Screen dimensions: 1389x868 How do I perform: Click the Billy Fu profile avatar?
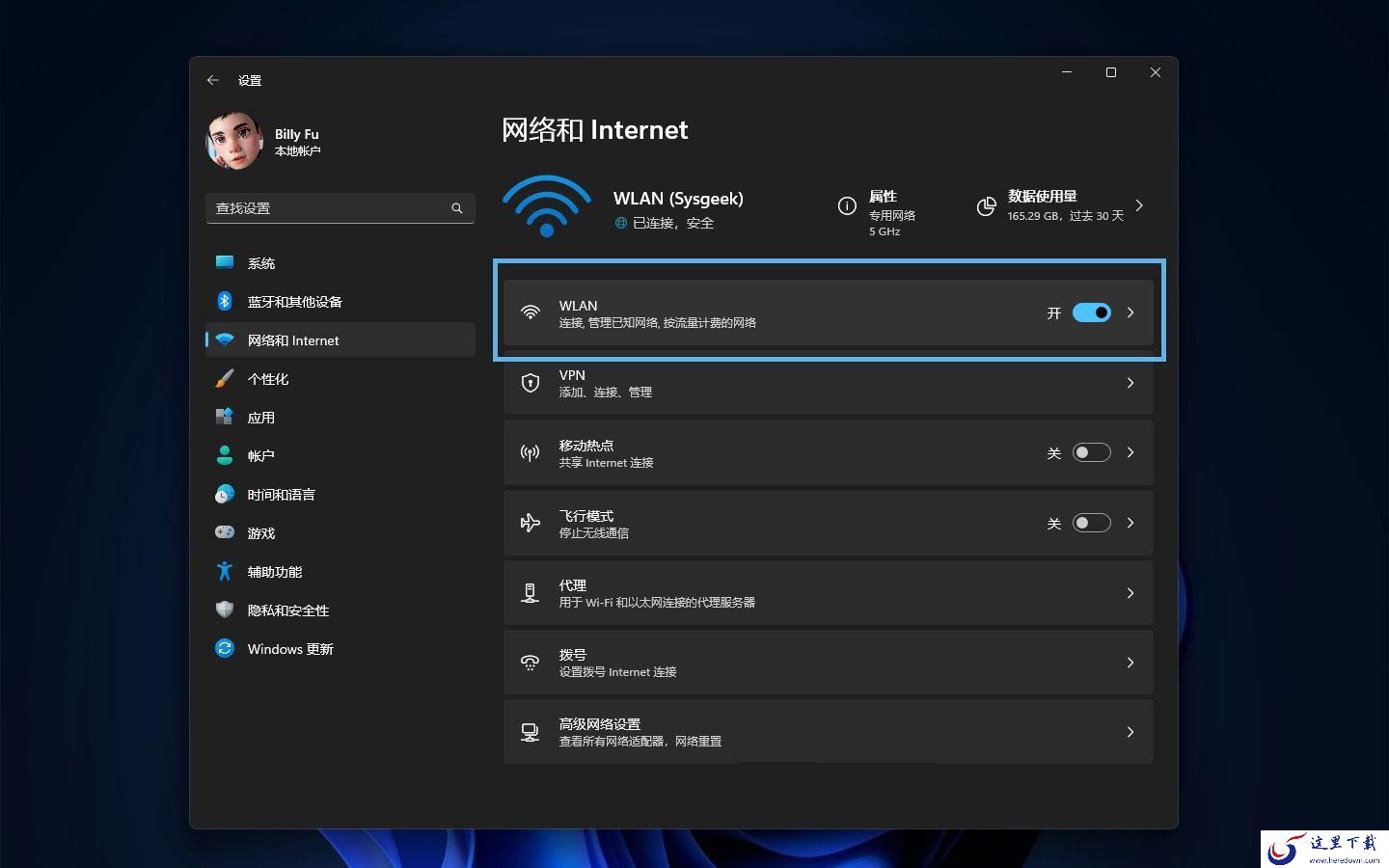[x=234, y=141]
